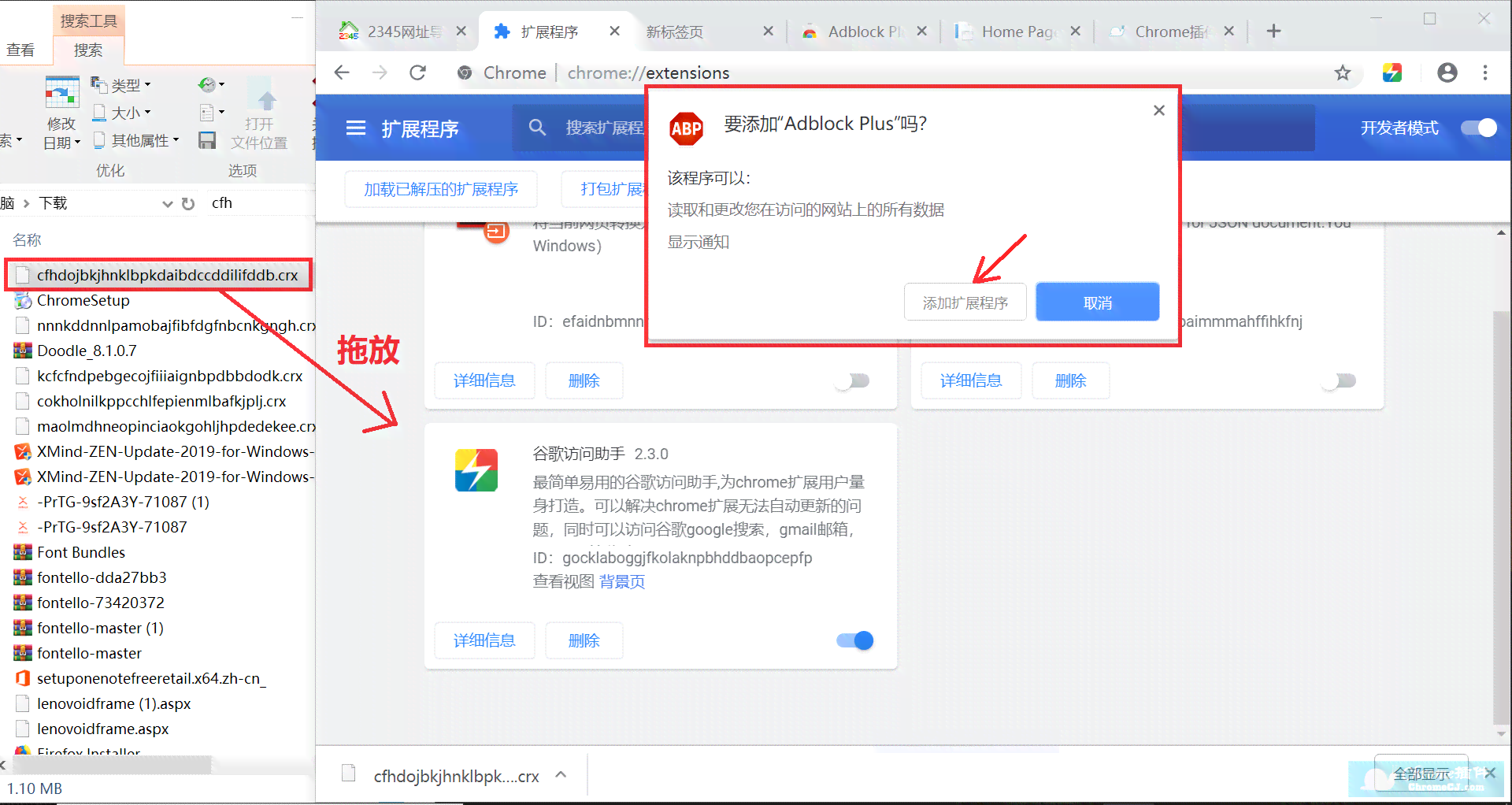Open the 背景页 link of 谷歌访问助手

click(x=622, y=581)
